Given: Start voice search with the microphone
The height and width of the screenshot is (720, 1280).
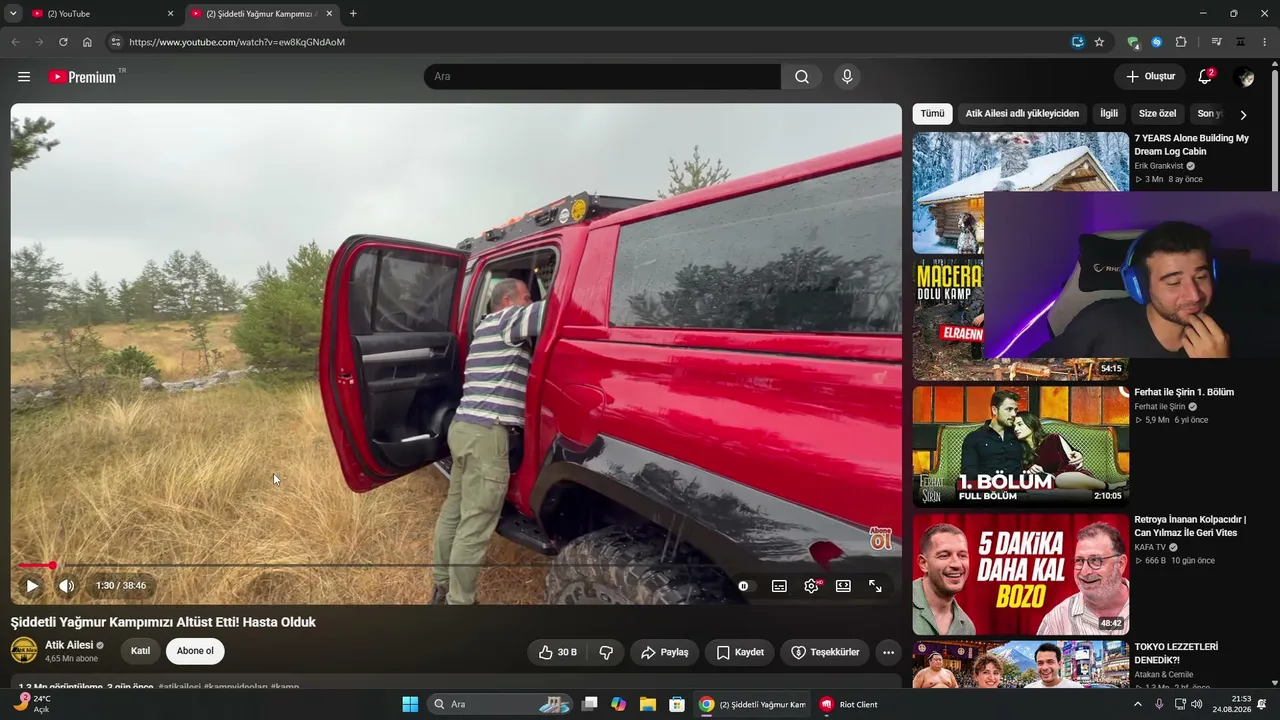Looking at the screenshot, I should click(847, 77).
